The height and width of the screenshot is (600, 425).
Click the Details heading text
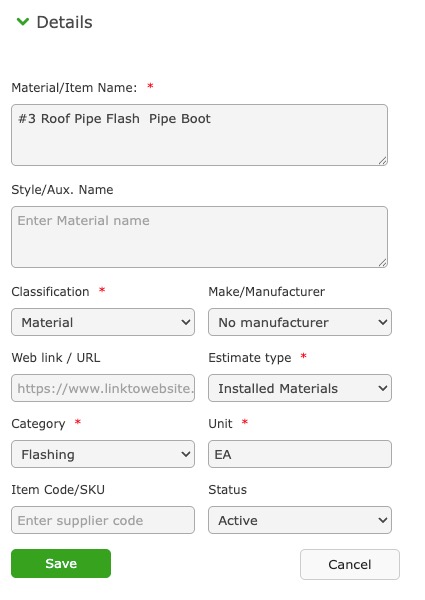coord(64,22)
